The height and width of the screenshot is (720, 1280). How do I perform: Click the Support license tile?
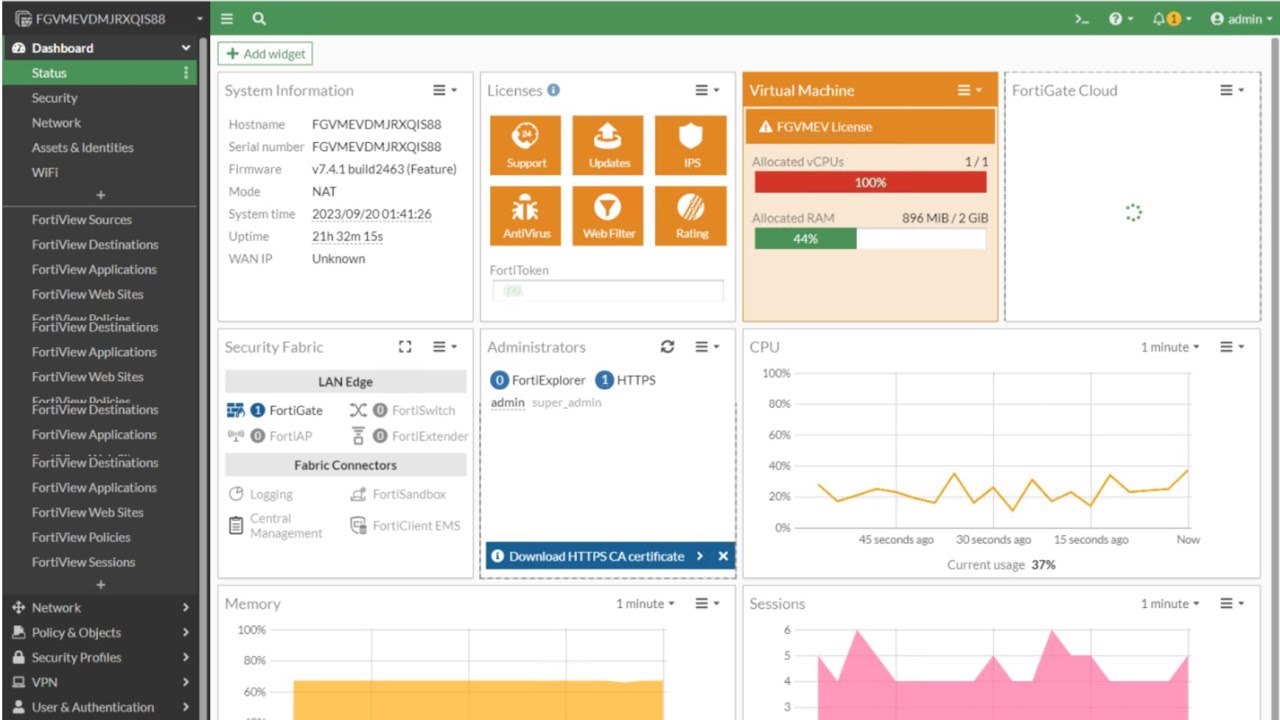(x=526, y=145)
